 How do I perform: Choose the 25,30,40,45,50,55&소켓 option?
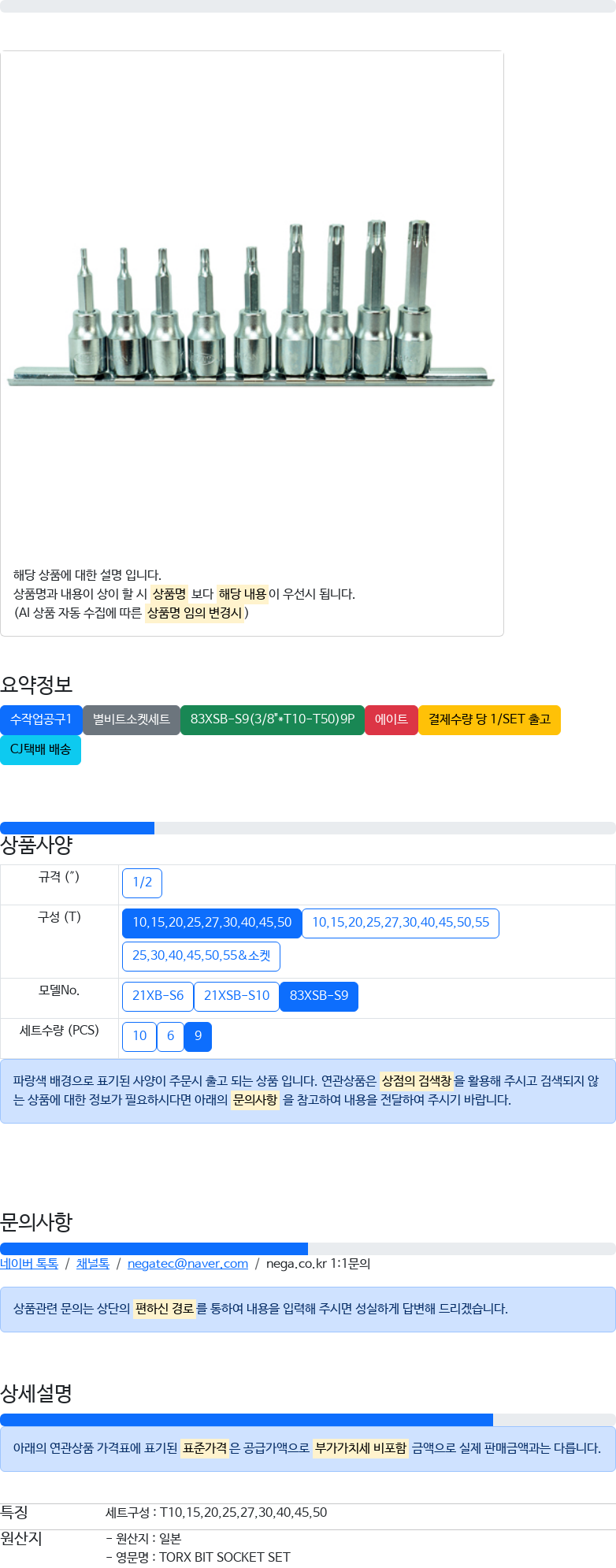point(201,956)
